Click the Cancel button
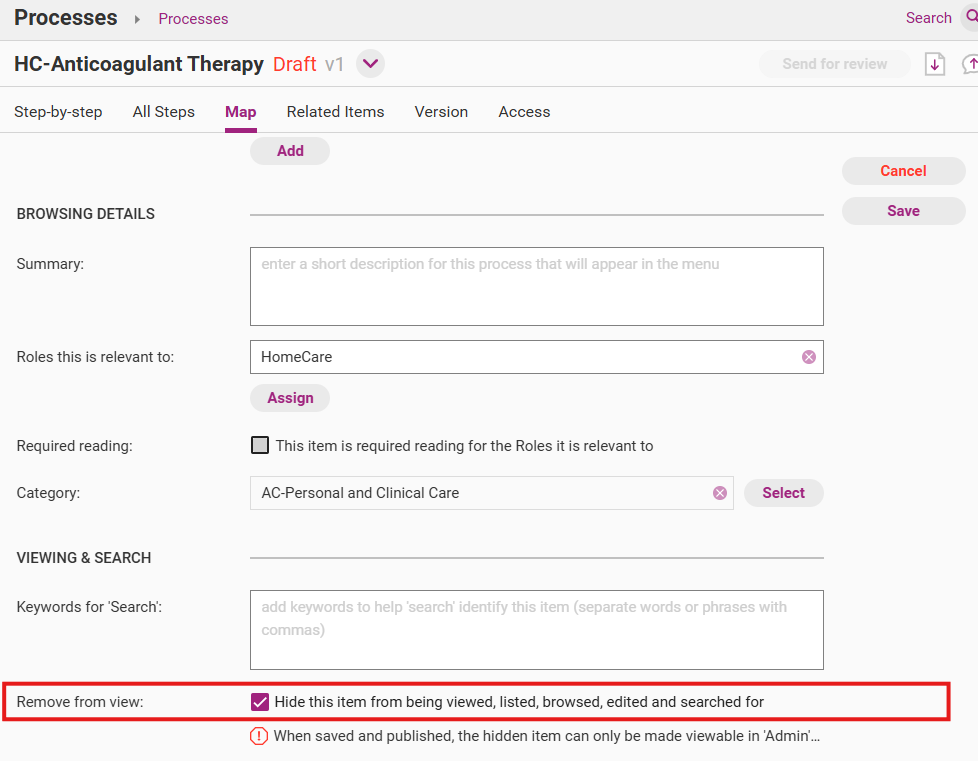 point(903,171)
